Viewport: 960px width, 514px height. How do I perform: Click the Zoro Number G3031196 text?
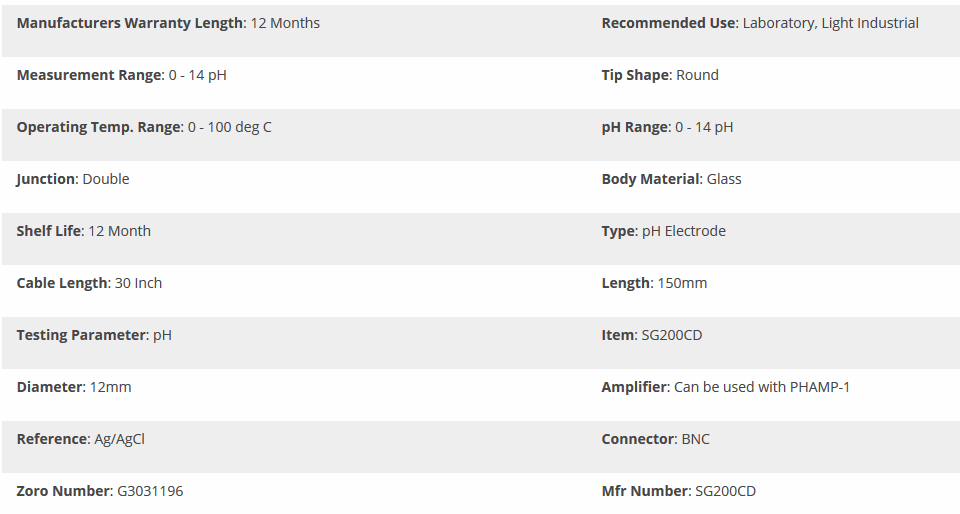pos(100,491)
